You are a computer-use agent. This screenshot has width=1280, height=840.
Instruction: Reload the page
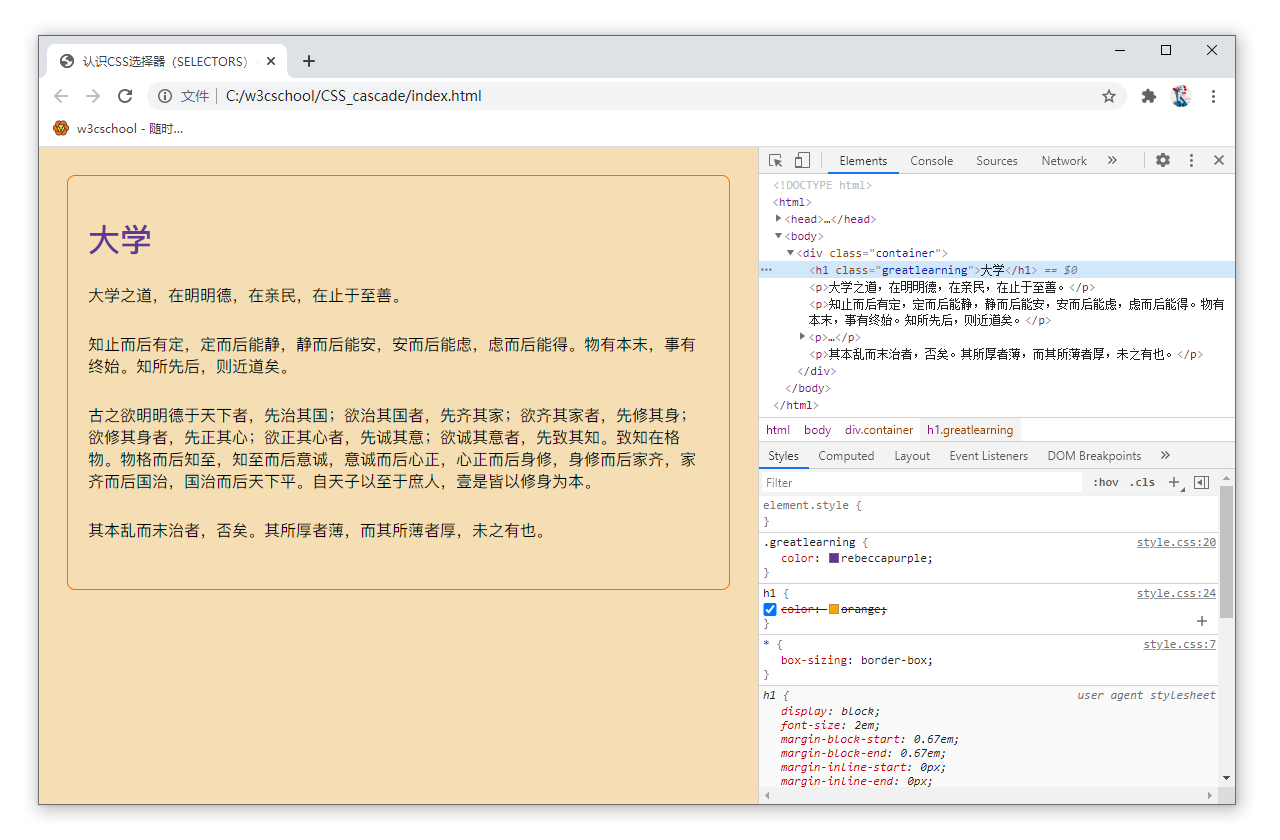point(125,96)
